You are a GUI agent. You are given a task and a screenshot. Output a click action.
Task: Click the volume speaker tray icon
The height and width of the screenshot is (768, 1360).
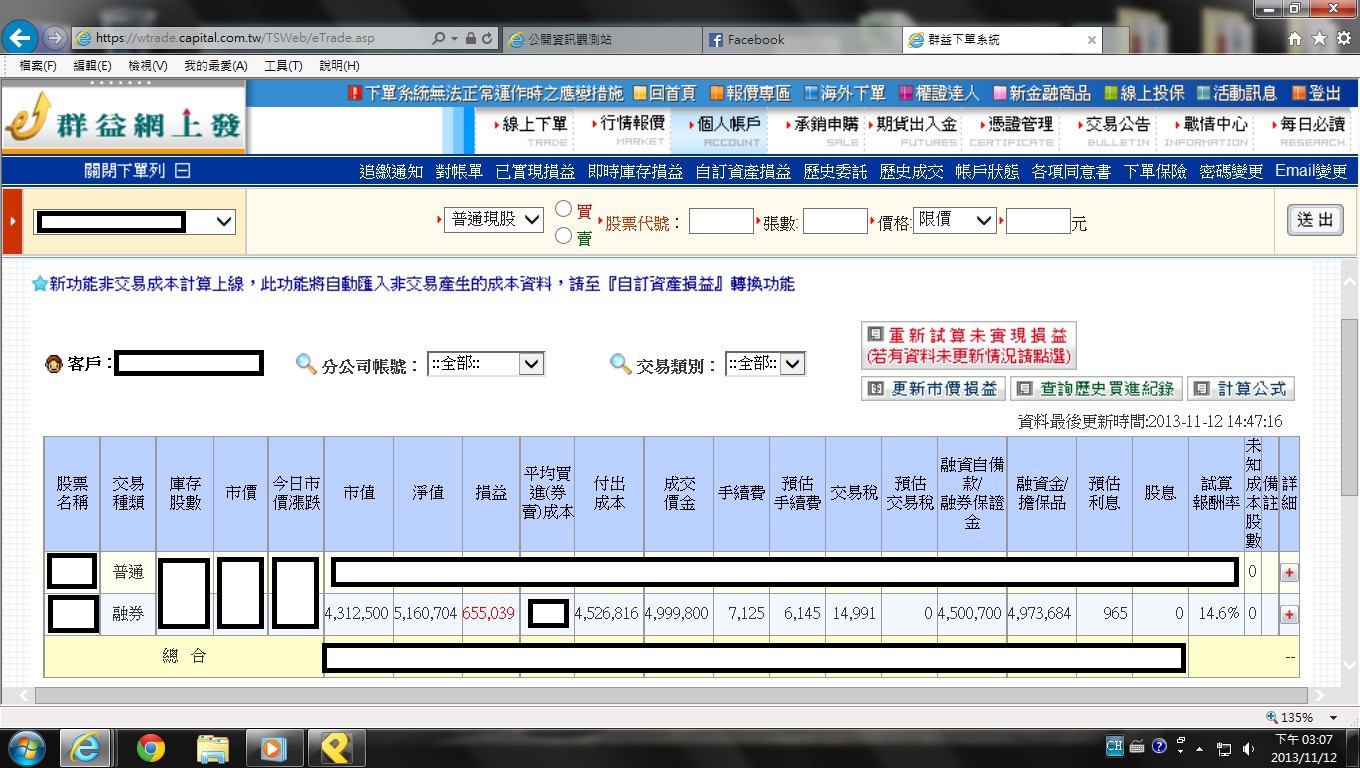pyautogui.click(x=1248, y=748)
